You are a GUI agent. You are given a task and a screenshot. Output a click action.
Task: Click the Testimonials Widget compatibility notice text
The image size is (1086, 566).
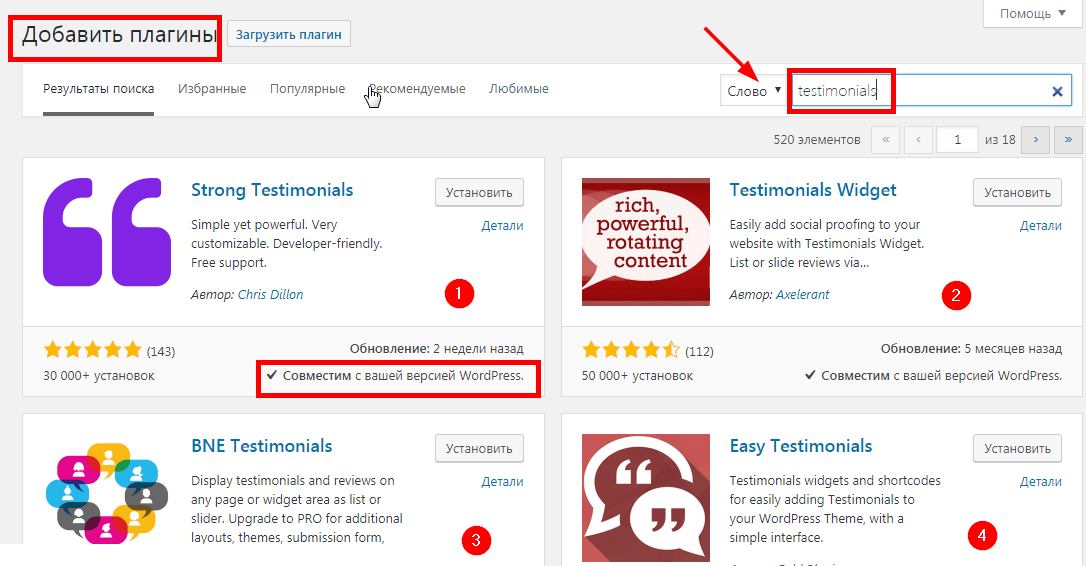click(x=933, y=375)
